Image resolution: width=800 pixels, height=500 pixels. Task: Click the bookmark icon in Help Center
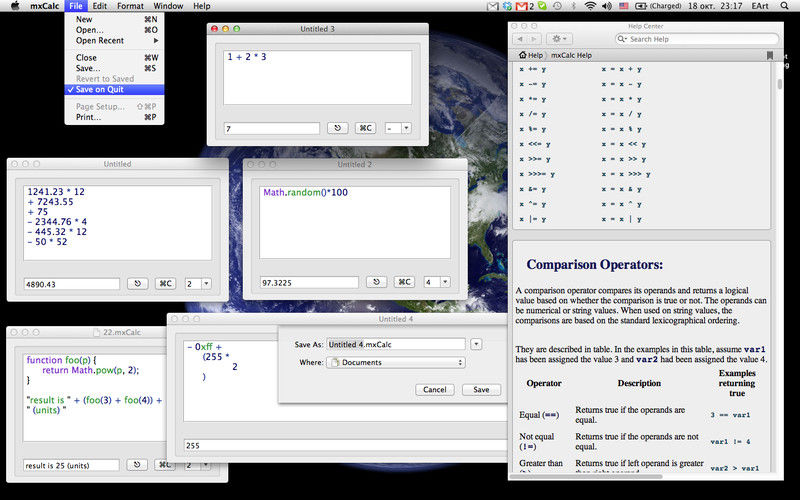769,55
